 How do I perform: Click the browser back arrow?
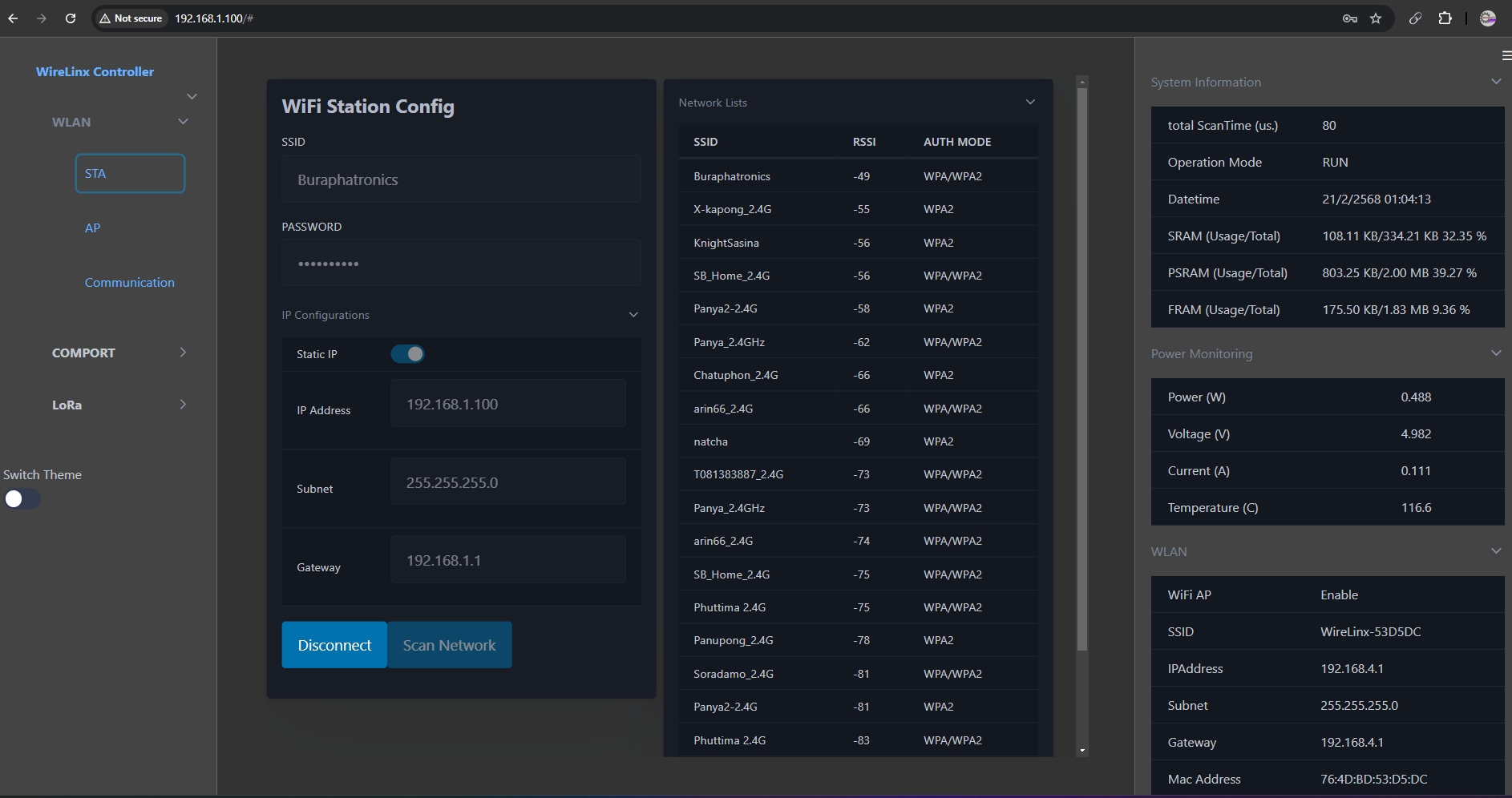13,18
